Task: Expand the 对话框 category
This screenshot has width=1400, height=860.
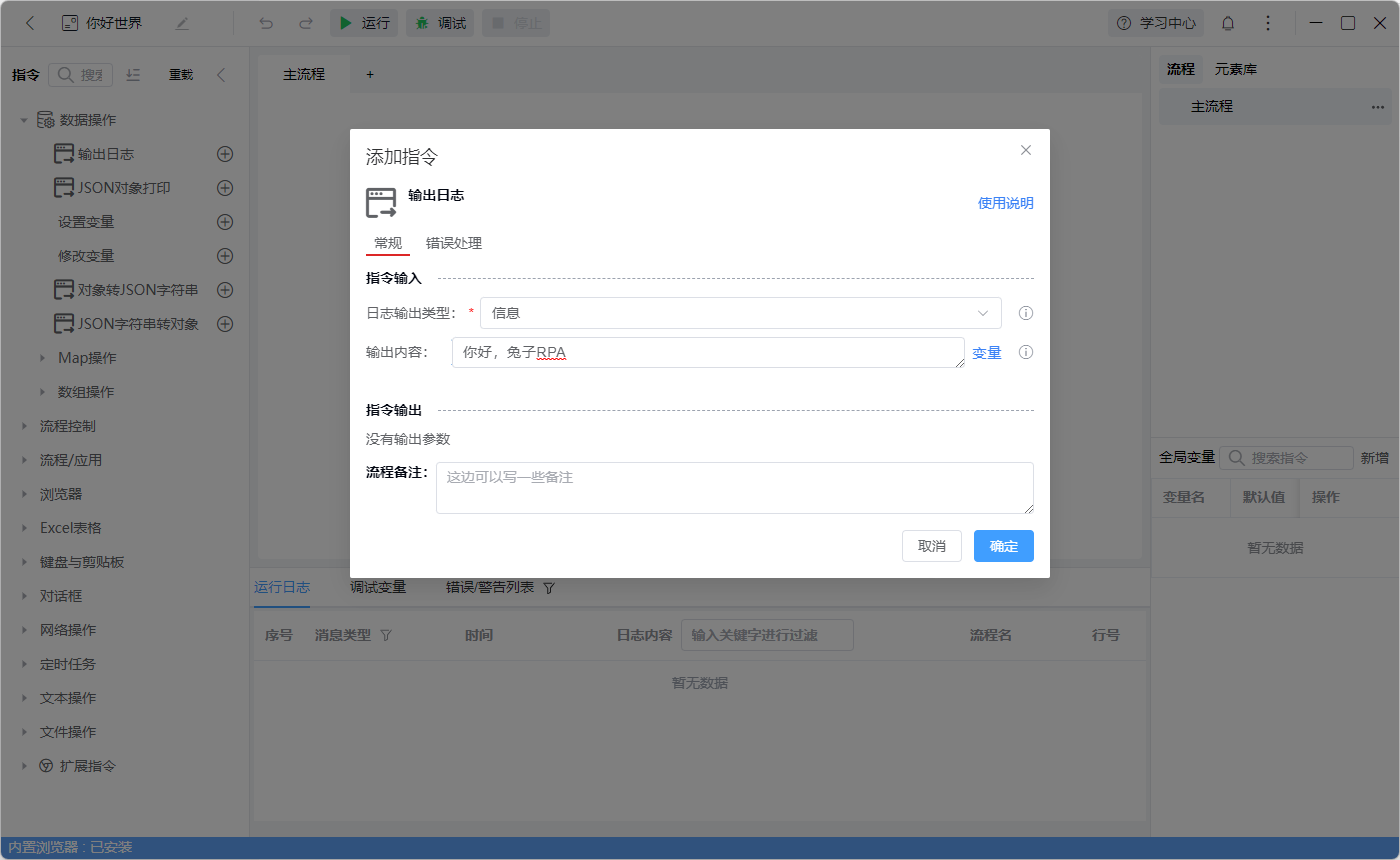Action: (x=24, y=596)
